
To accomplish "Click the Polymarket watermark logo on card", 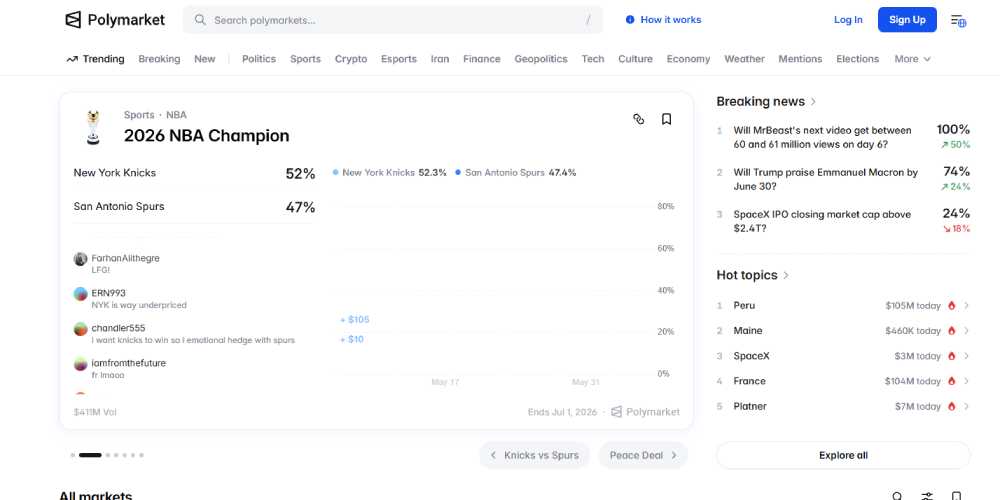I will point(645,412).
